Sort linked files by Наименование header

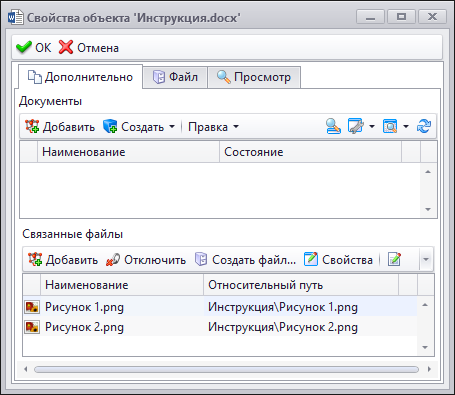pyautogui.click(x=122, y=285)
